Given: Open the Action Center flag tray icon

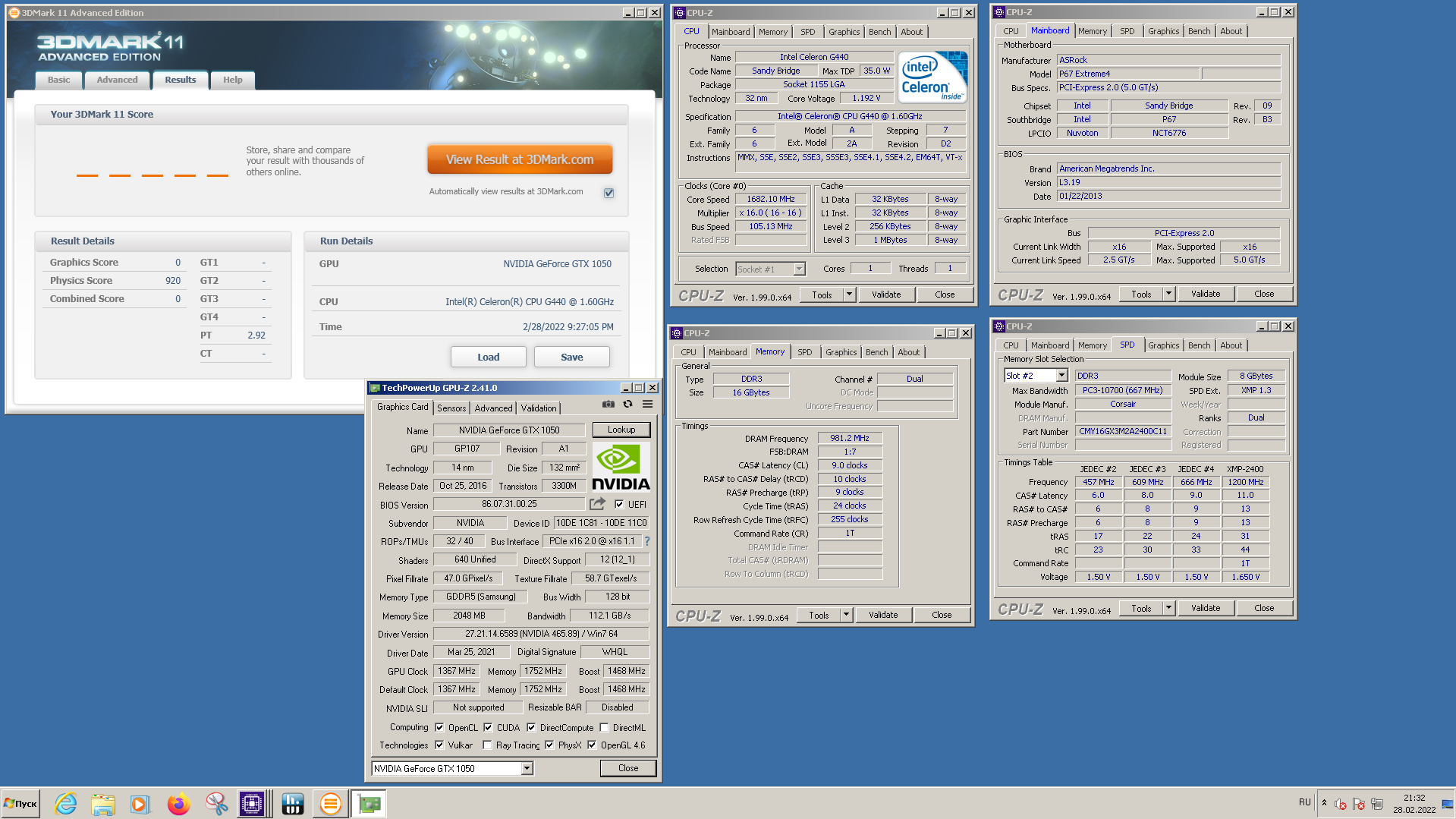Looking at the screenshot, I should [x=1359, y=804].
